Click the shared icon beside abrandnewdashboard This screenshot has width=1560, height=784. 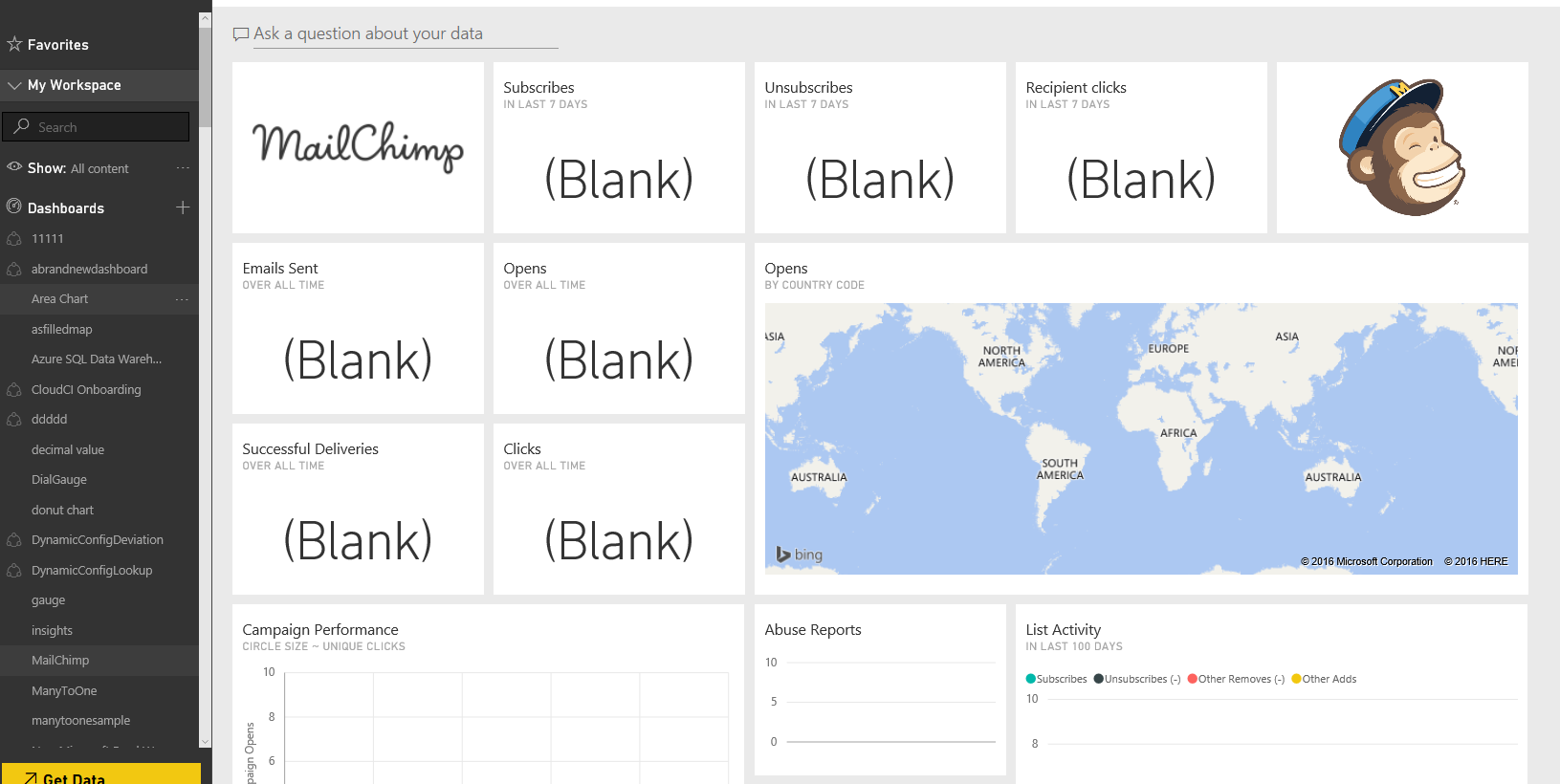tap(14, 269)
